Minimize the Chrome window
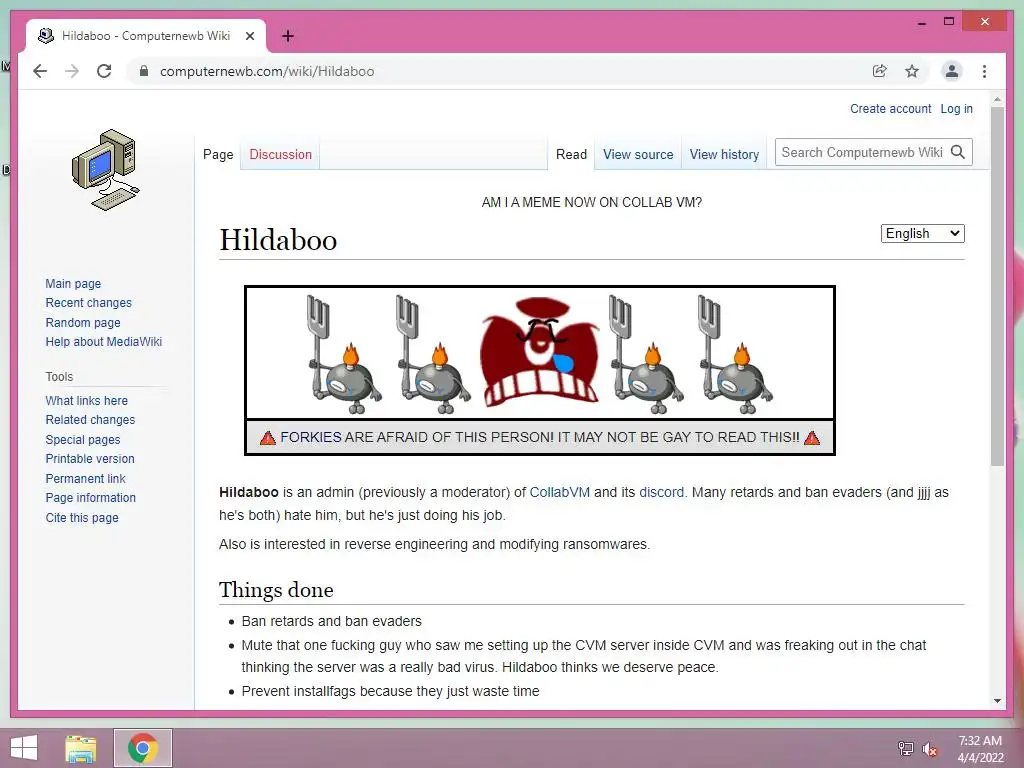 [921, 22]
